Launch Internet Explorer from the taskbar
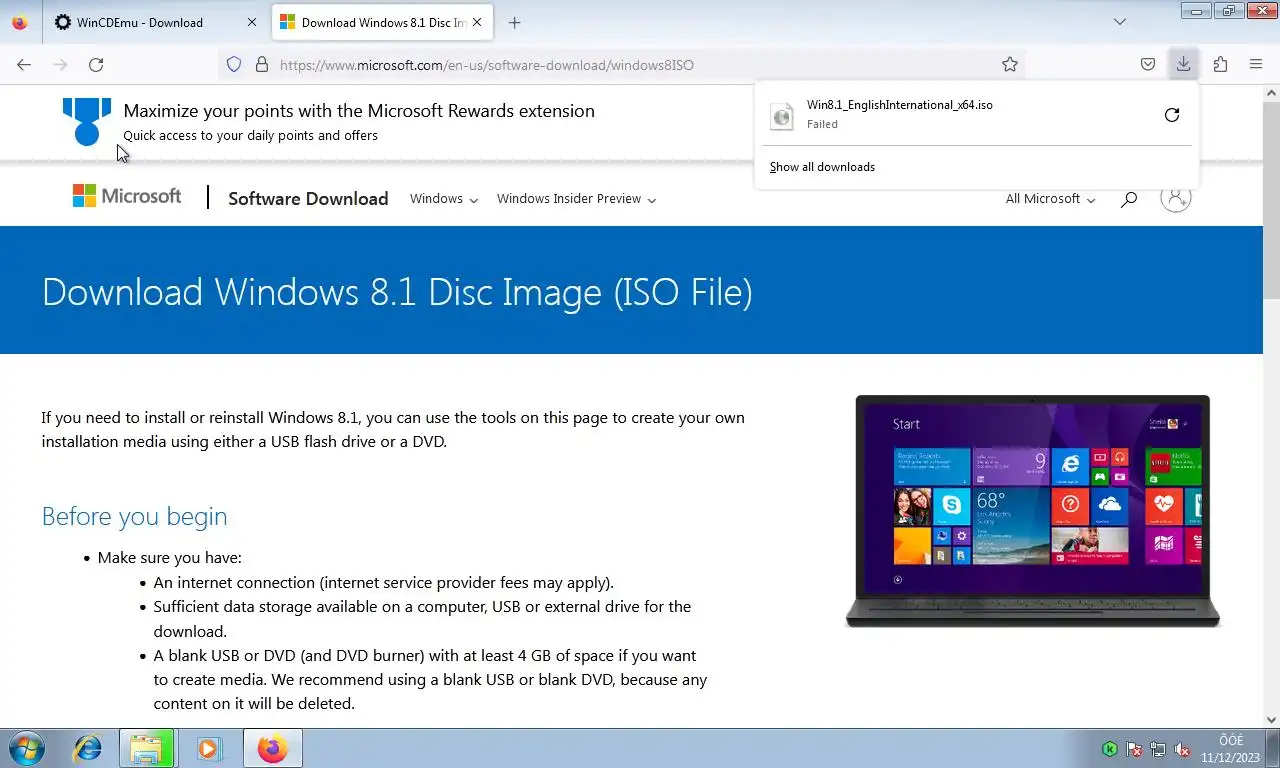This screenshot has height=768, width=1280. point(88,748)
